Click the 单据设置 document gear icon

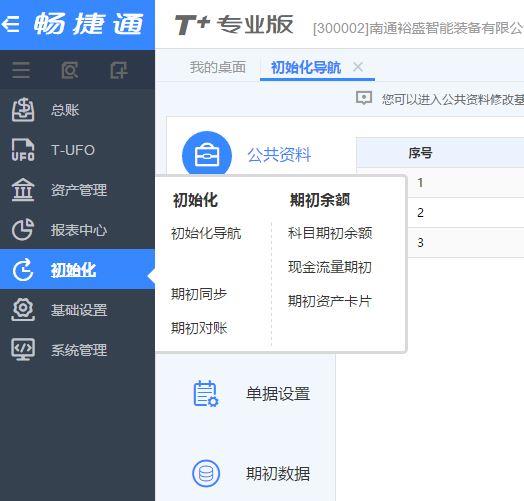point(206,393)
